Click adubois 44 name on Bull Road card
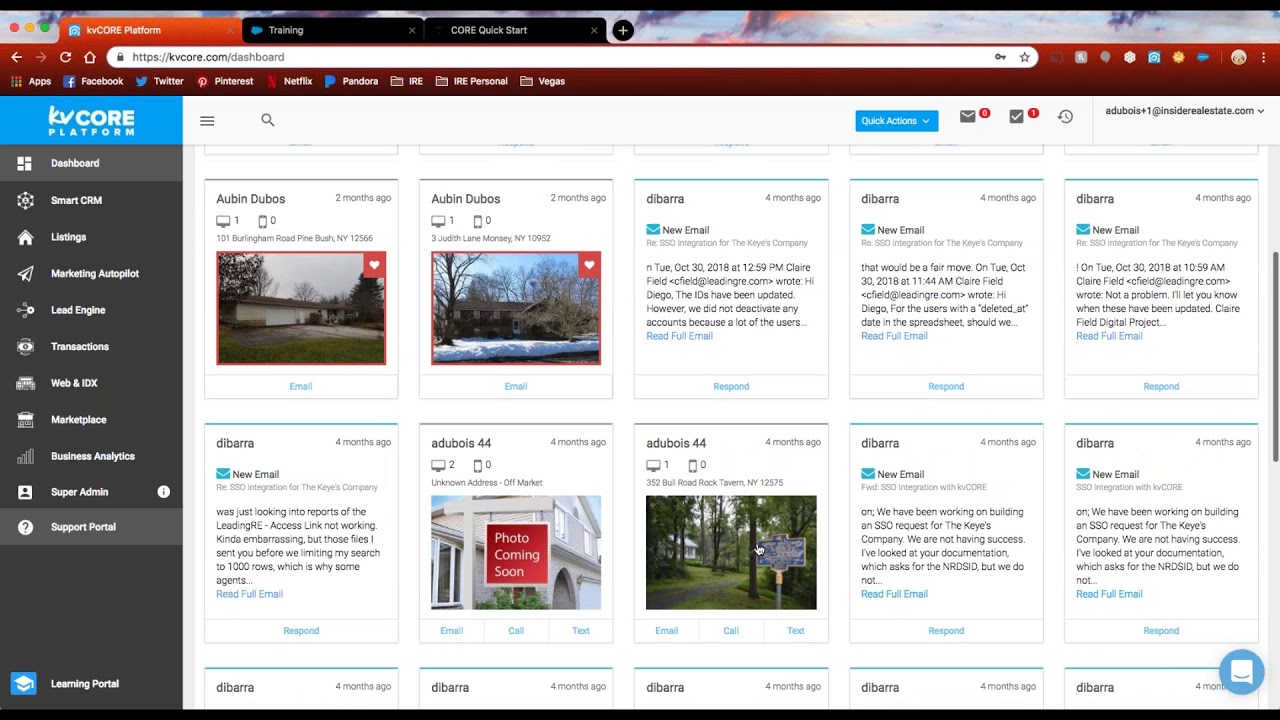1280x720 pixels. (676, 443)
